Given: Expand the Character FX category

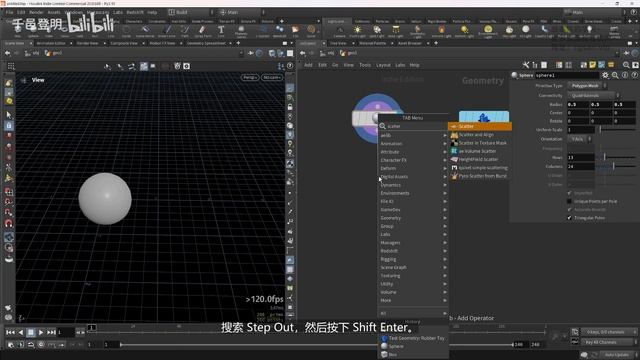Looking at the screenshot, I should point(412,160).
